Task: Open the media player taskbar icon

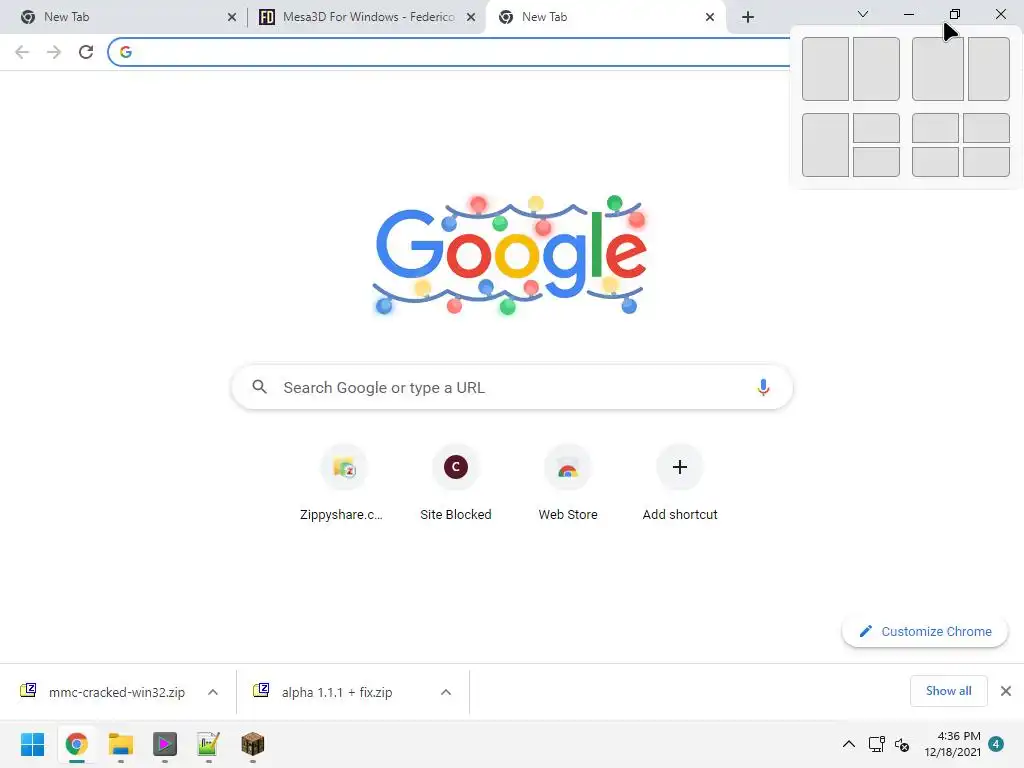Action: point(165,744)
